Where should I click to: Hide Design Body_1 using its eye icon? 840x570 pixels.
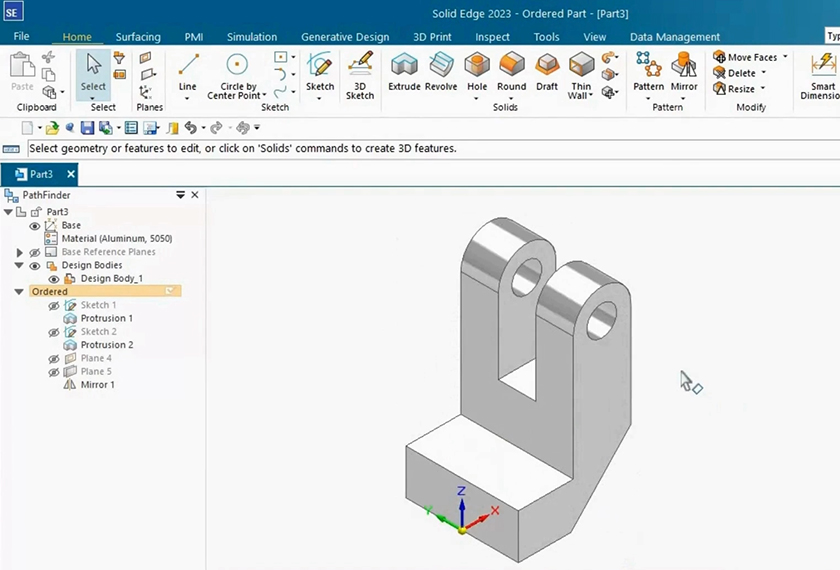coord(54,279)
